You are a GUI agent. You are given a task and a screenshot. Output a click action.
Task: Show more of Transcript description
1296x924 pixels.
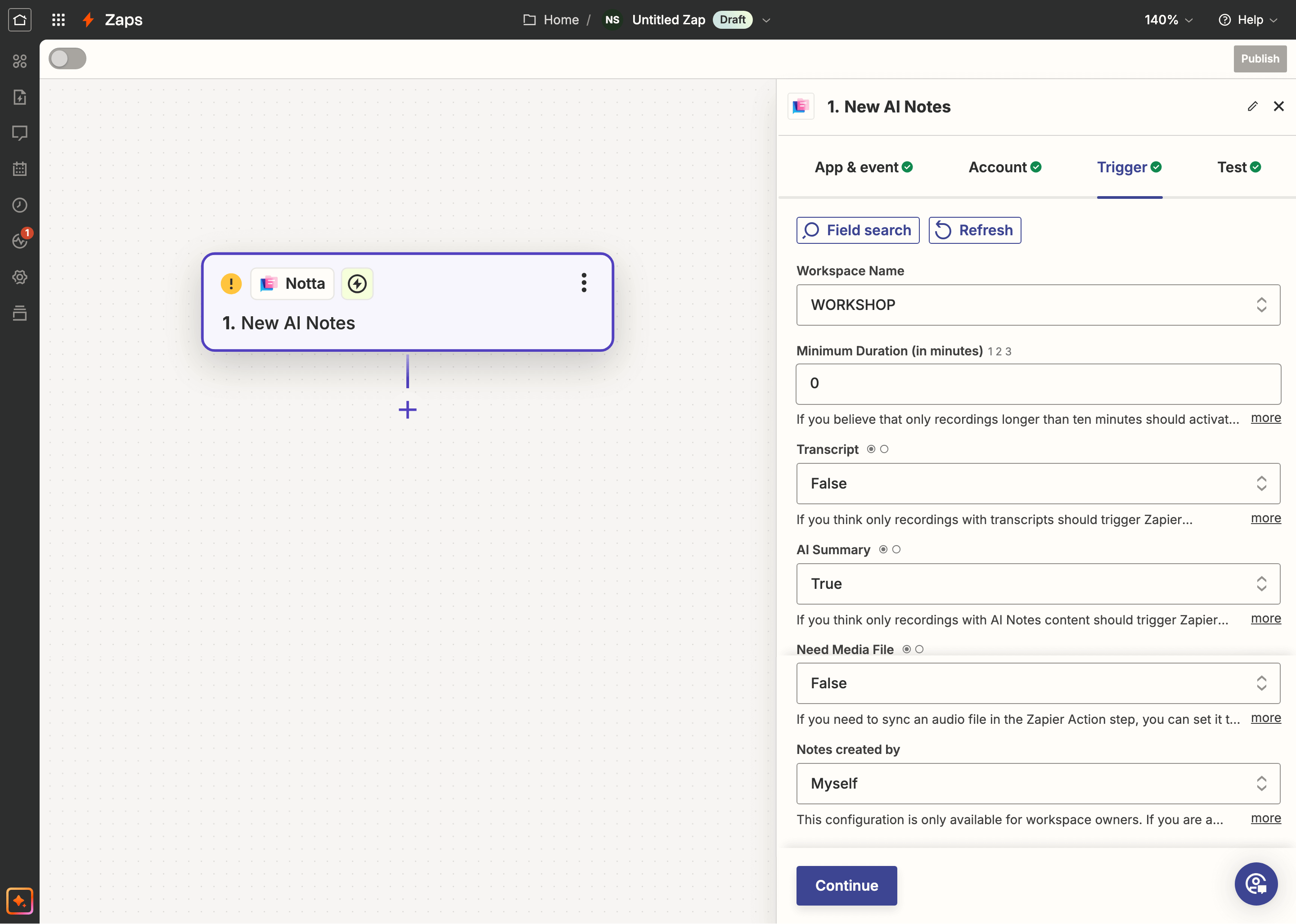click(1265, 518)
